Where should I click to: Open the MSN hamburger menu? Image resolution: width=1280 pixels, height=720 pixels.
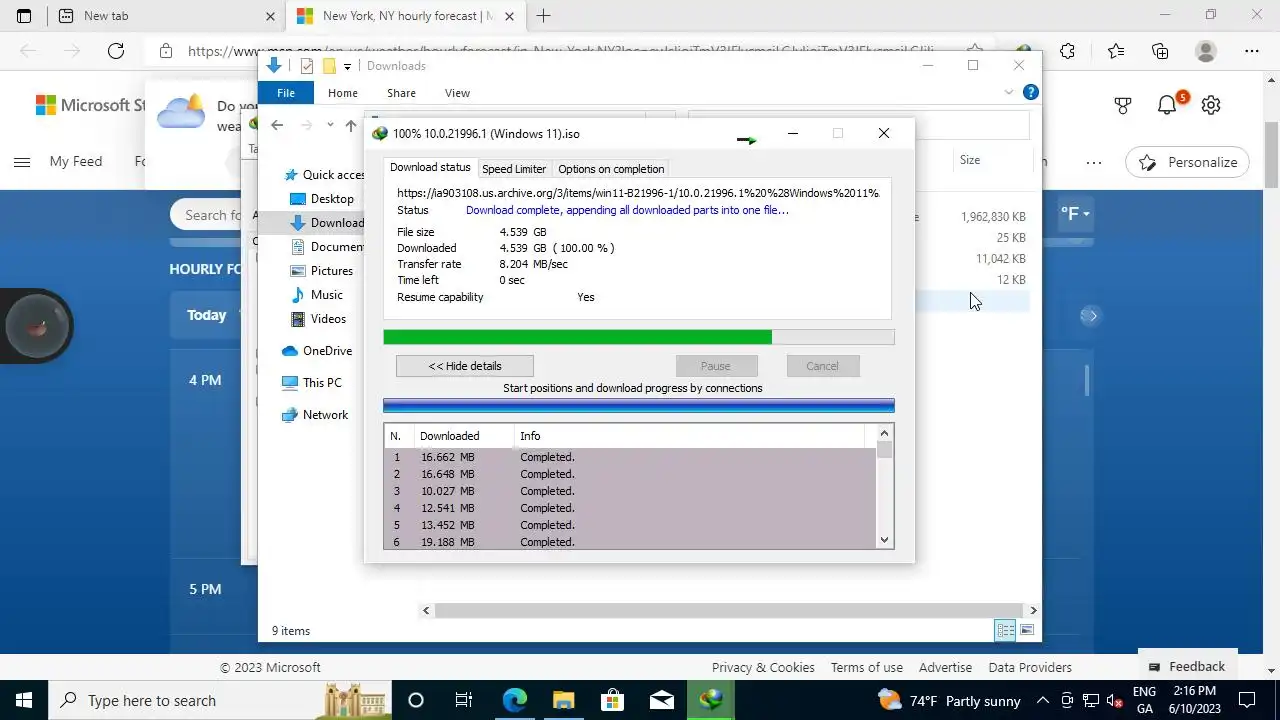(x=21, y=162)
